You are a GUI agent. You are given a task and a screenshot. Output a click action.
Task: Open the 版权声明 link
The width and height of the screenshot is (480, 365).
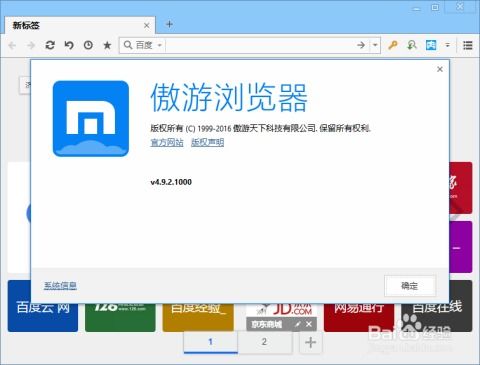207,142
